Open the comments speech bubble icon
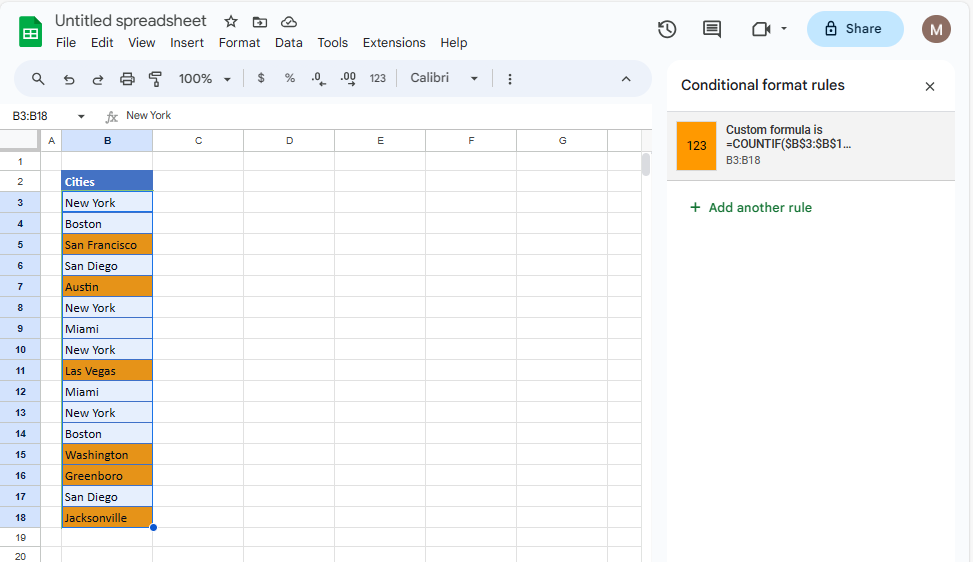The height and width of the screenshot is (562, 973). [x=712, y=29]
